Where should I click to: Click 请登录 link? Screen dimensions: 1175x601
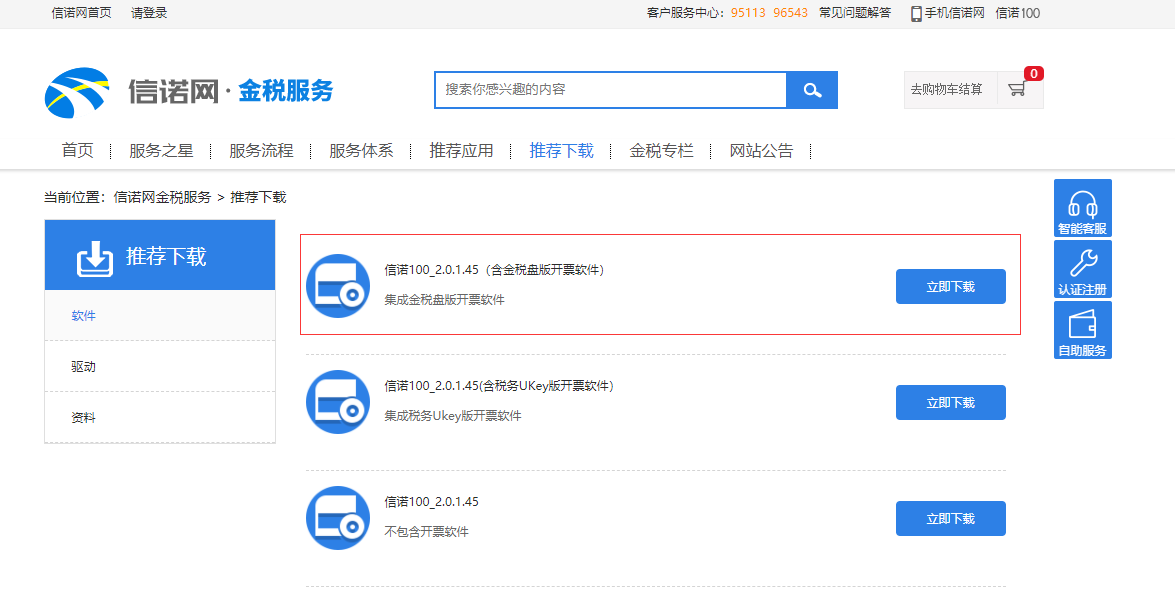149,13
